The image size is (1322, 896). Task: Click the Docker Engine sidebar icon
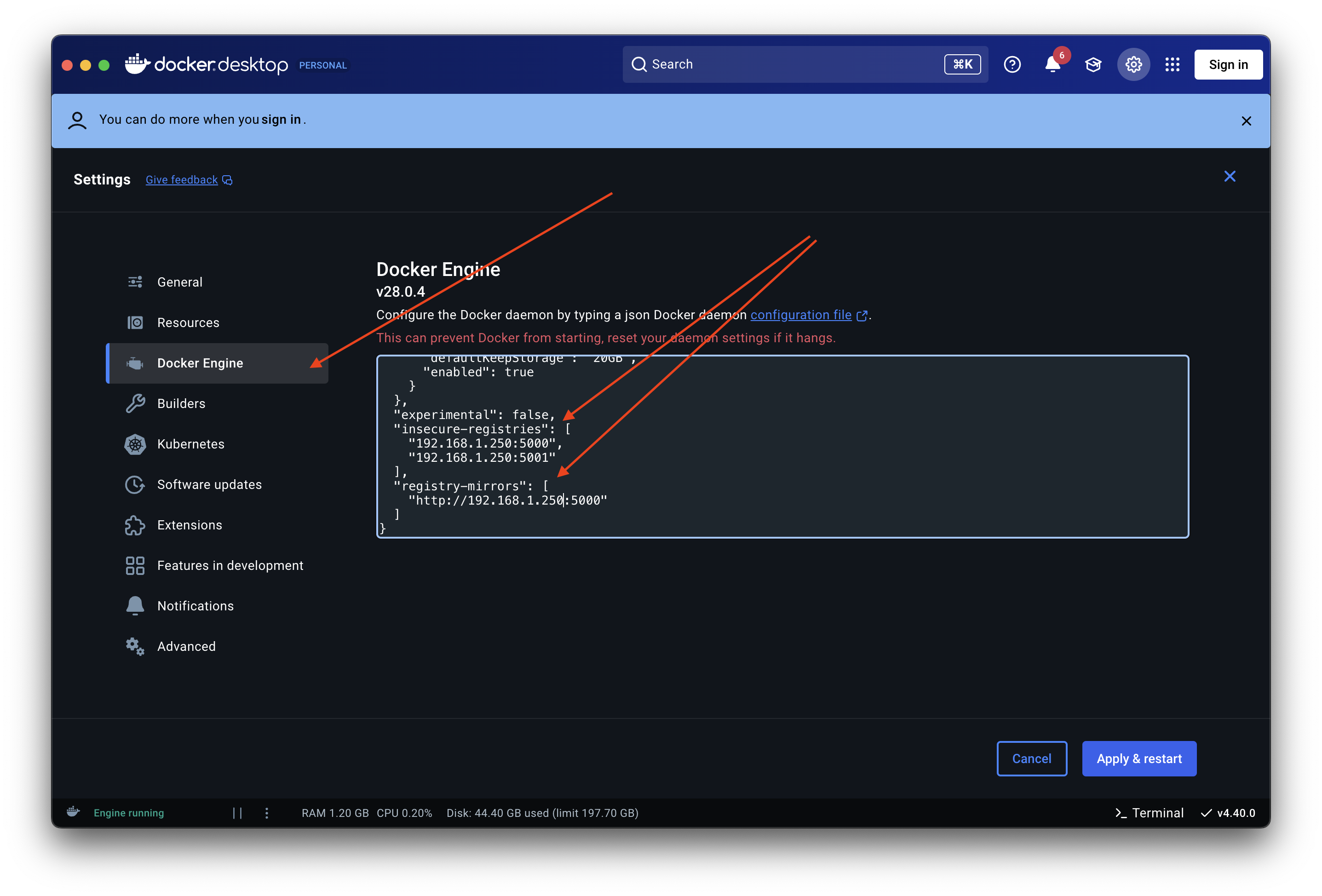click(x=135, y=363)
